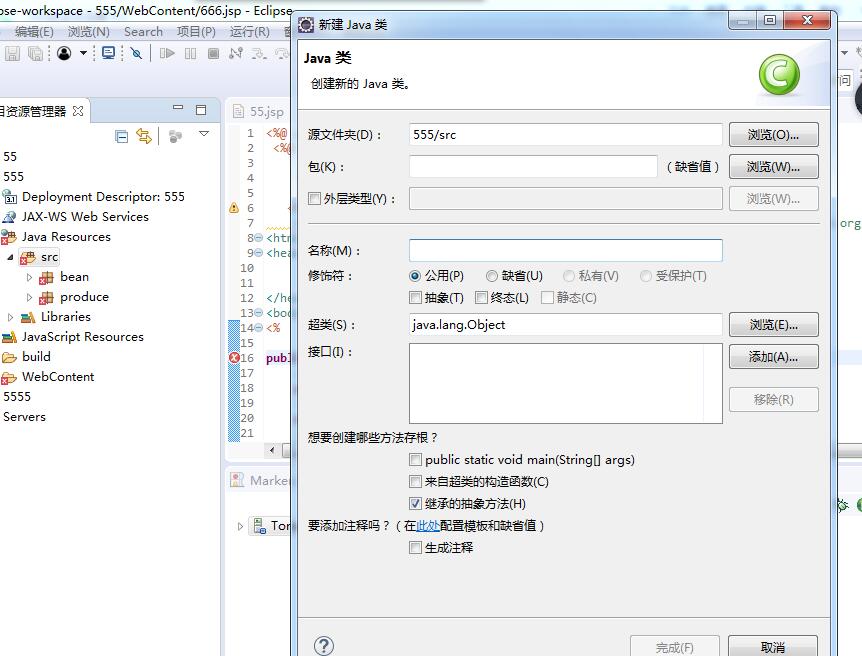Enable public static void main stub

pos(416,460)
